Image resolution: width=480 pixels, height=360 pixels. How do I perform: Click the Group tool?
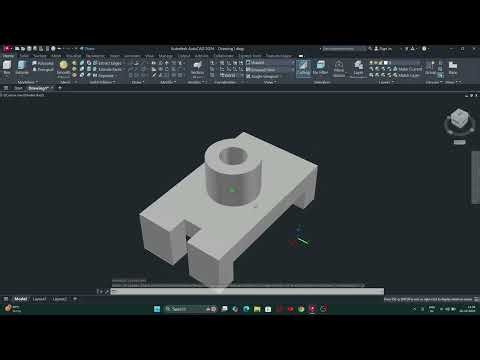(x=430, y=68)
